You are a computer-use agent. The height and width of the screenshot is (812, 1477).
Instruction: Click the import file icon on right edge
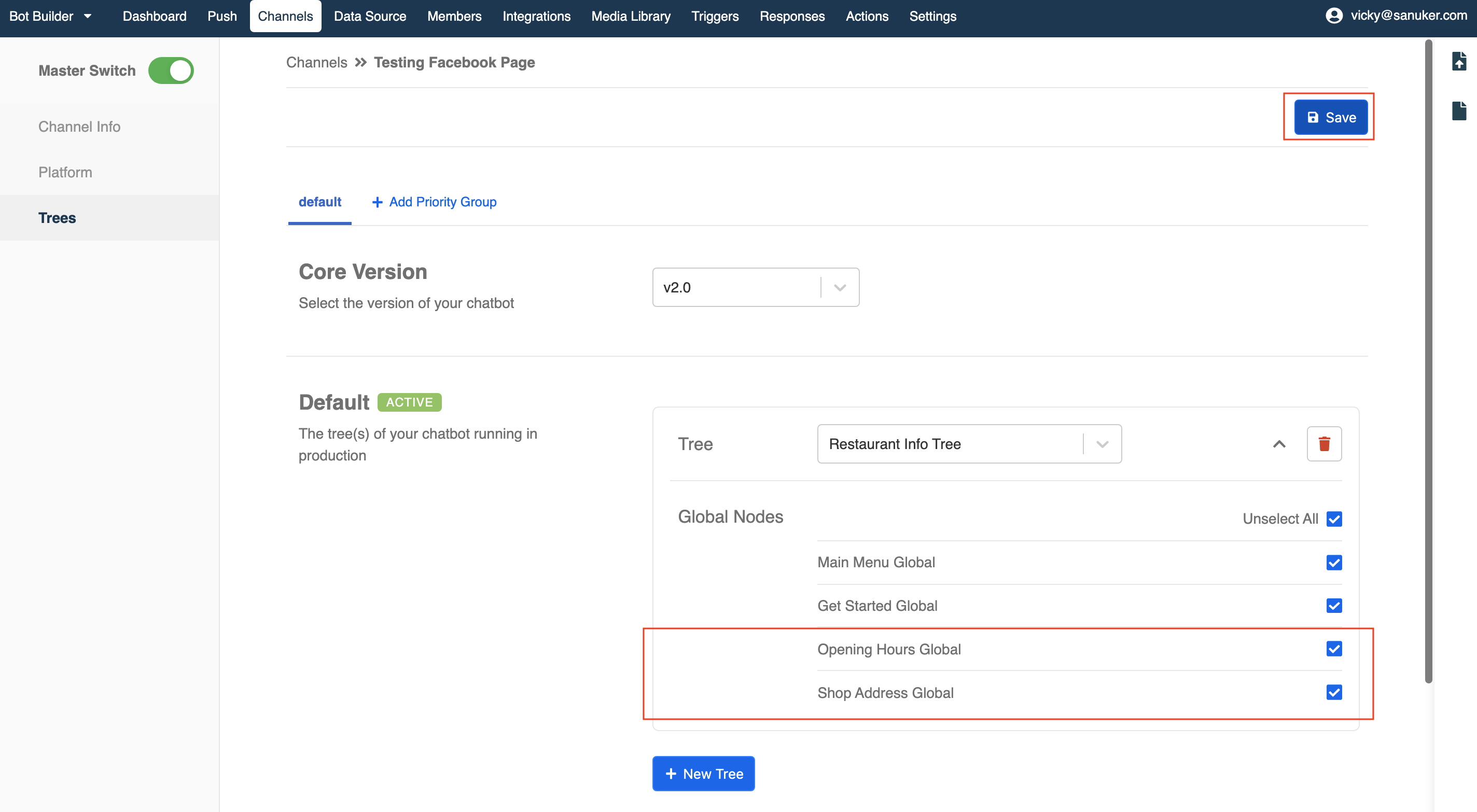tap(1459, 62)
